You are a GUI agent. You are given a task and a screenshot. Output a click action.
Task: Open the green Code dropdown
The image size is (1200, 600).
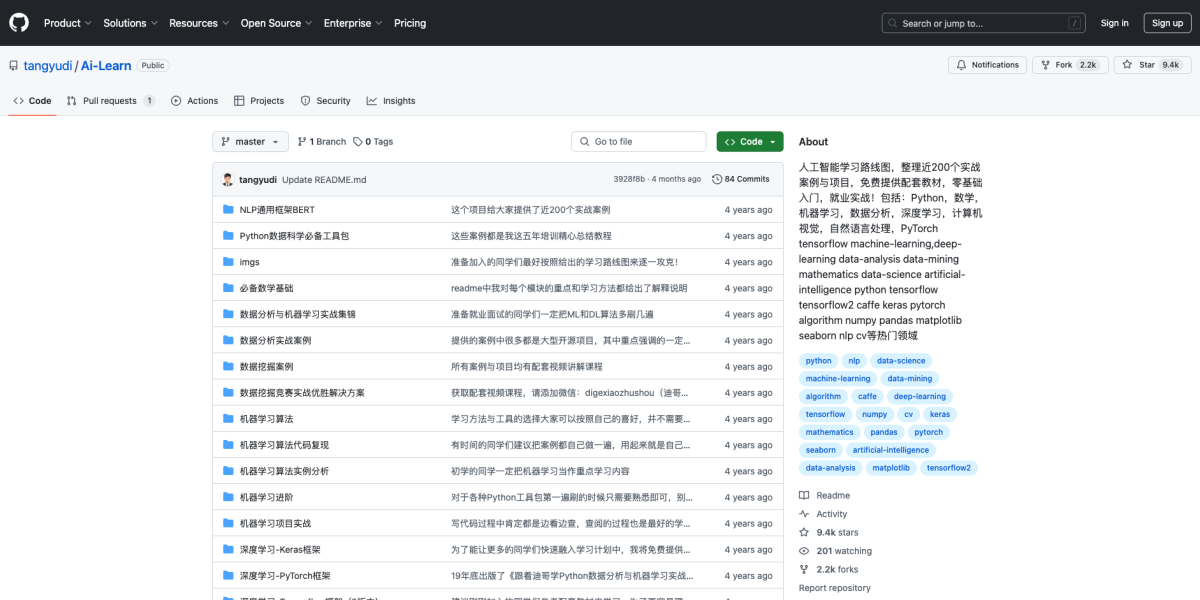point(749,141)
